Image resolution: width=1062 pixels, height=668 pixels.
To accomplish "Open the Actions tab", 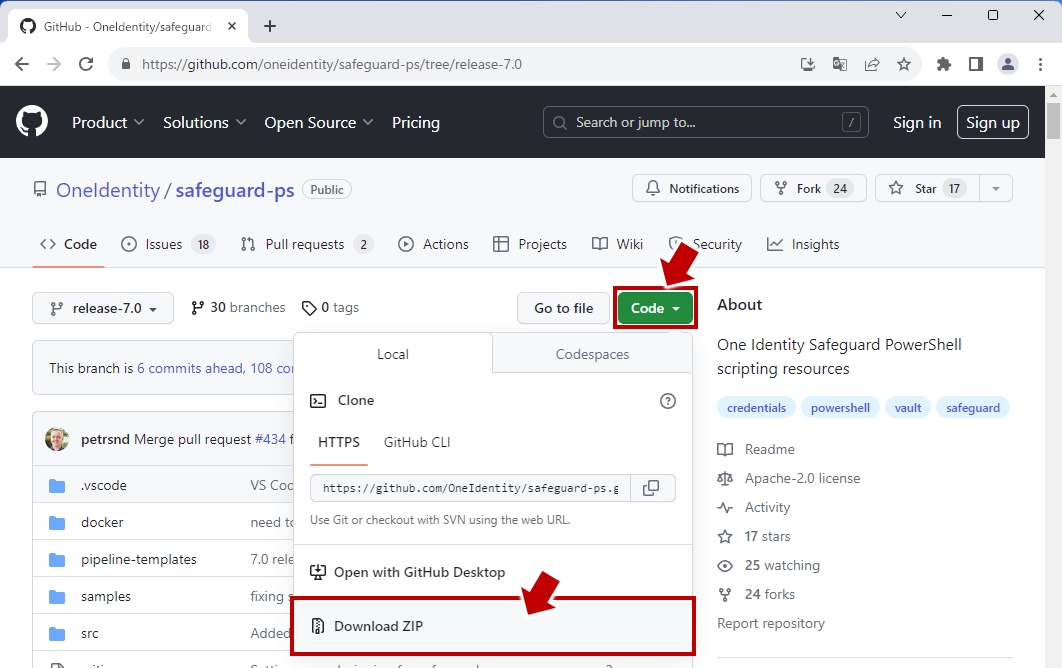I will coord(433,245).
